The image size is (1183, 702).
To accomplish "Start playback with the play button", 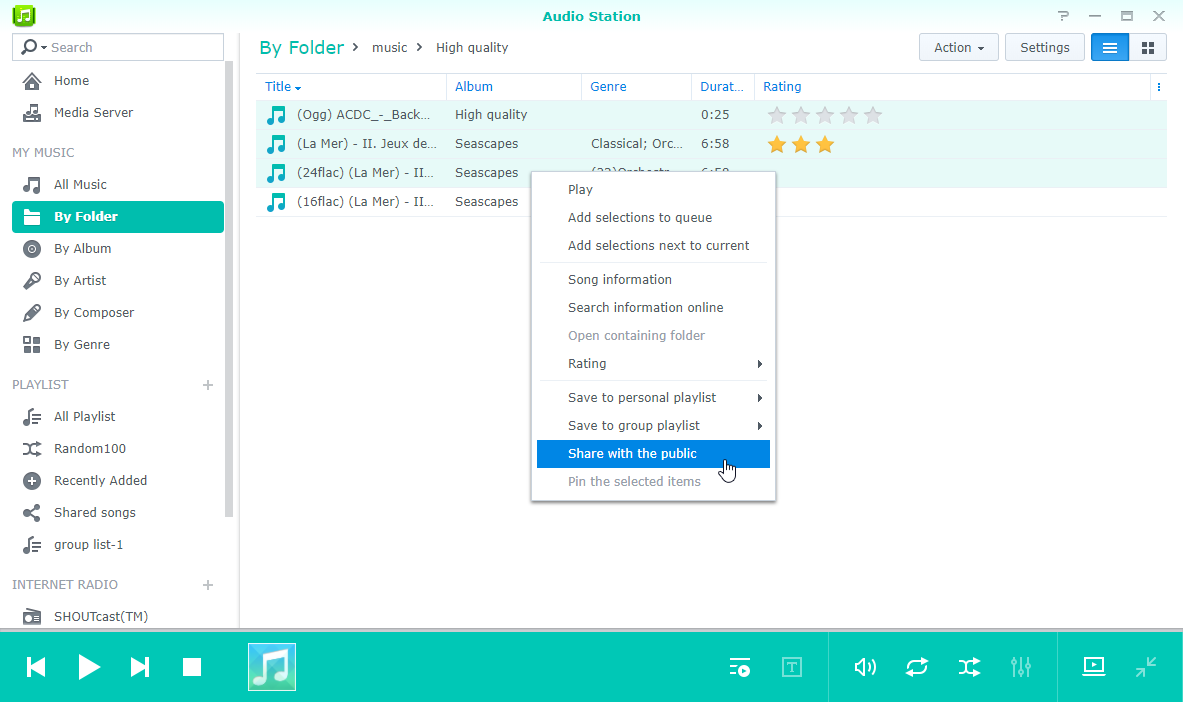I will 88,667.
